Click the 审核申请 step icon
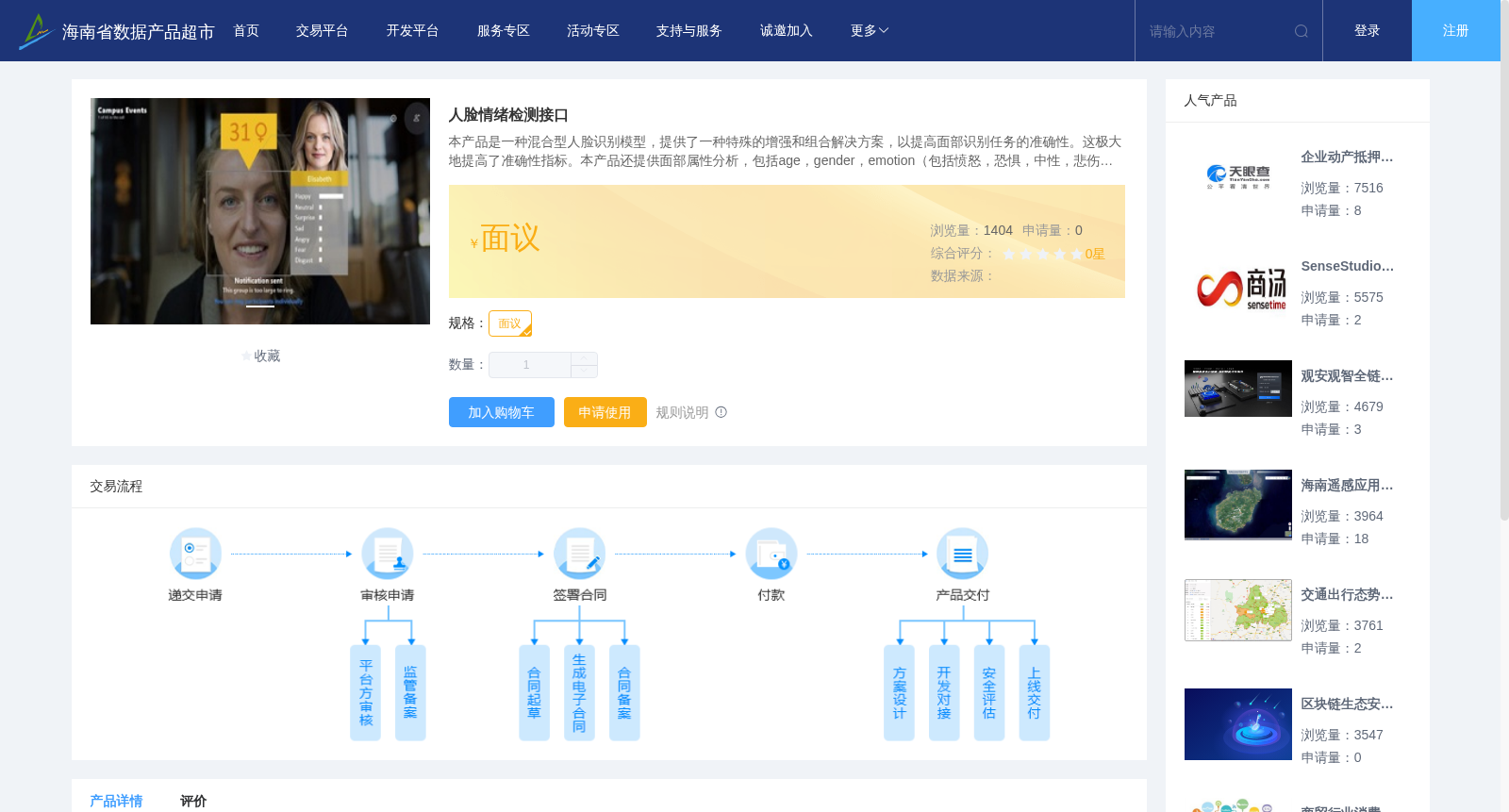The width and height of the screenshot is (1509, 812). click(388, 554)
